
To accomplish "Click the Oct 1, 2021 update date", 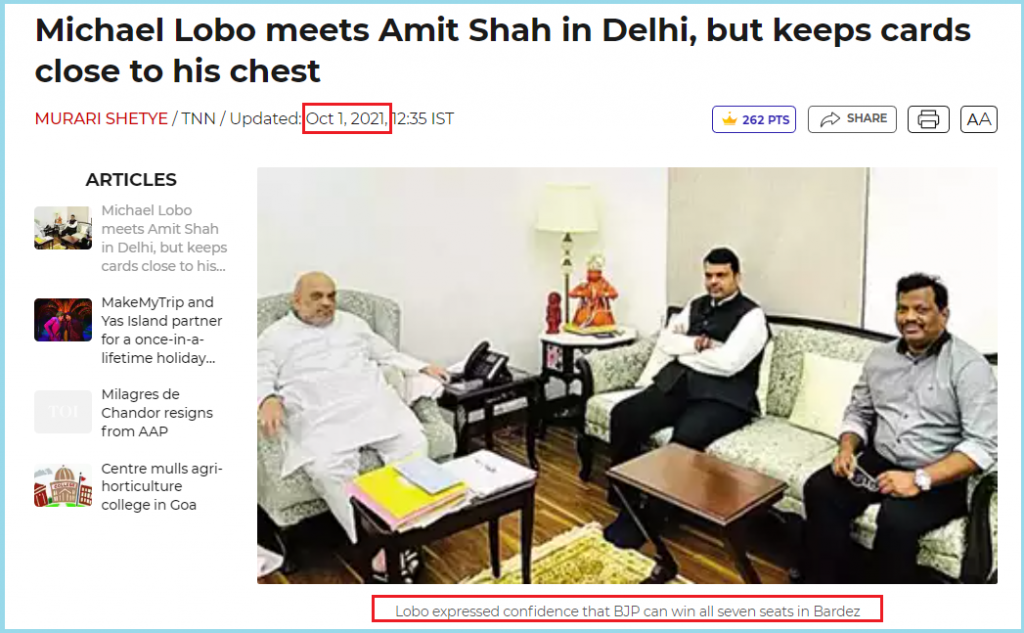I will click(346, 118).
